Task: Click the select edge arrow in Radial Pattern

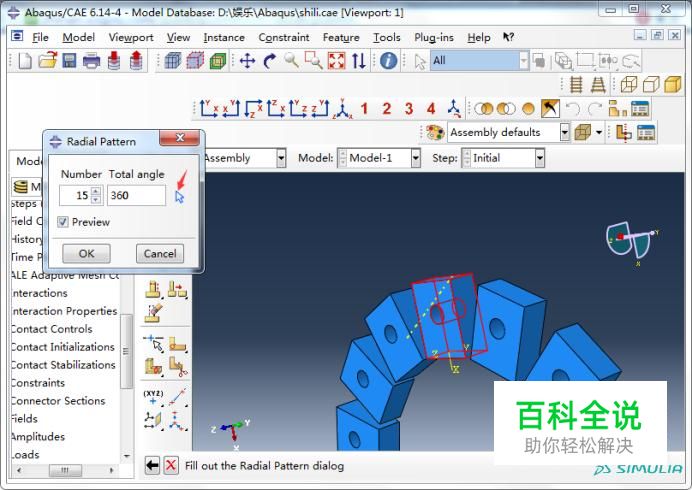Action: click(x=179, y=196)
